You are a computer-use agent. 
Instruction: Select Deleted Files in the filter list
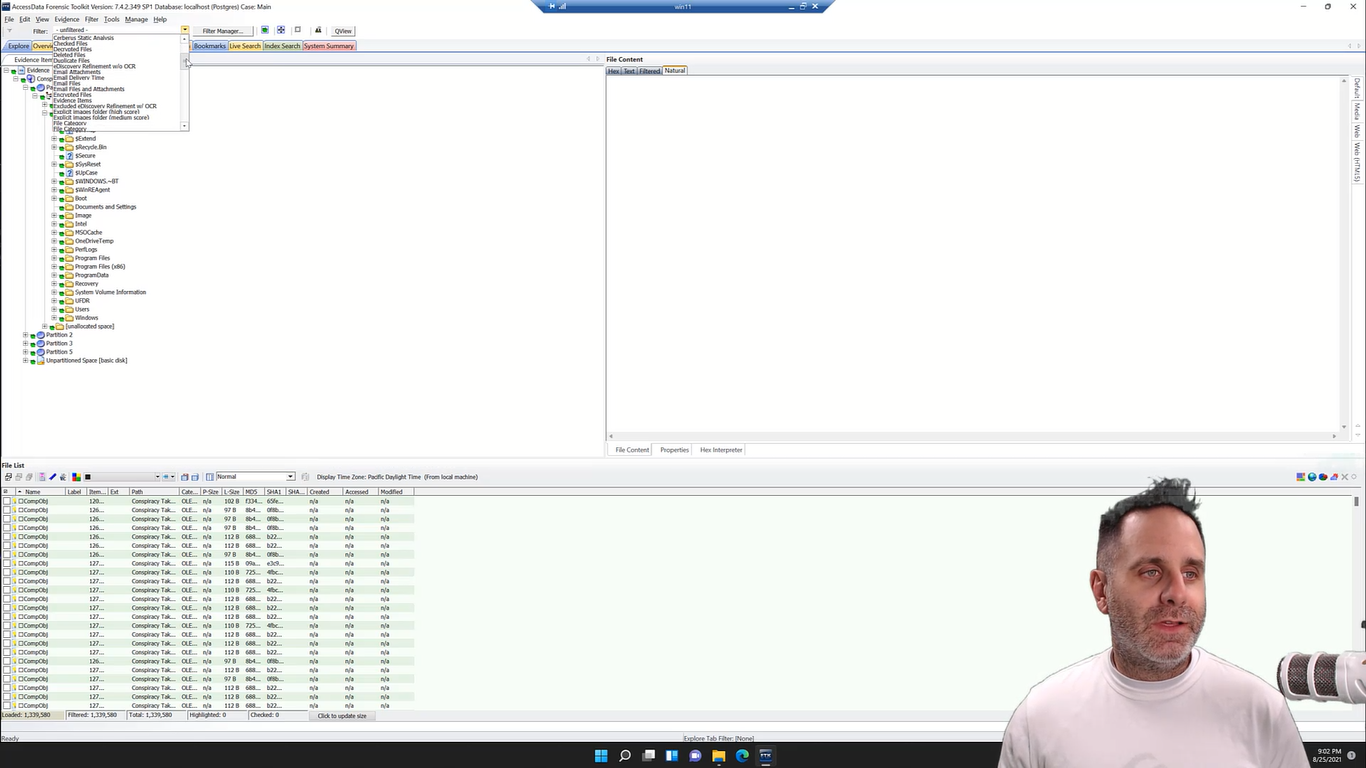coord(69,55)
